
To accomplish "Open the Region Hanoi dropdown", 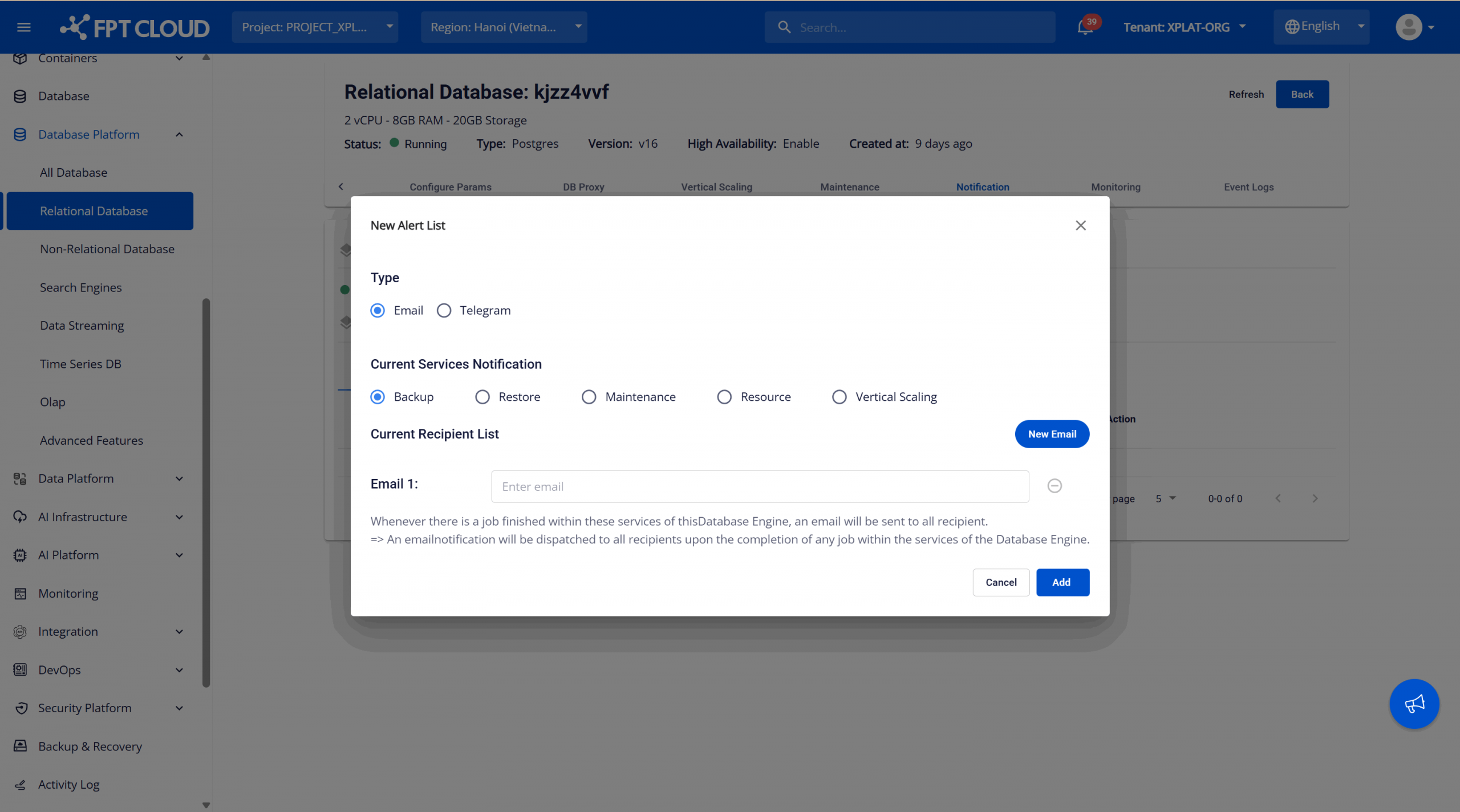I will click(504, 27).
